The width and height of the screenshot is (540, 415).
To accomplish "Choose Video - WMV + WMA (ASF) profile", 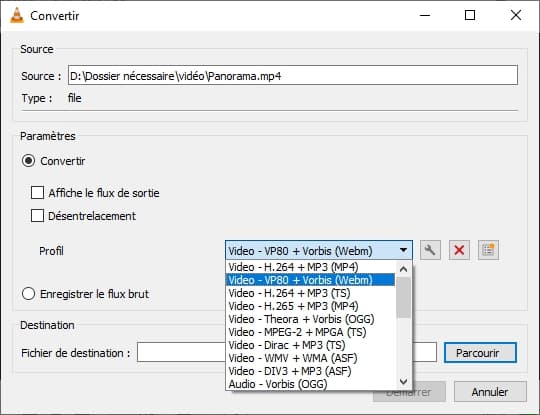I will 310,358.
